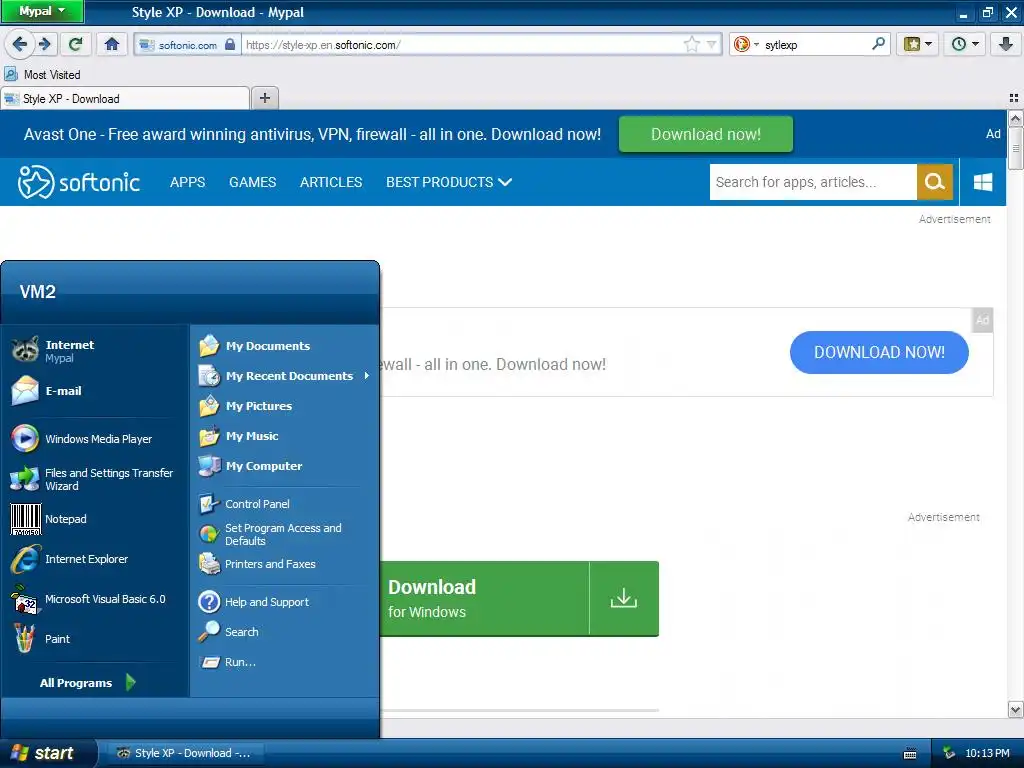
Task: Open My Documents folder
Action: 285,345
